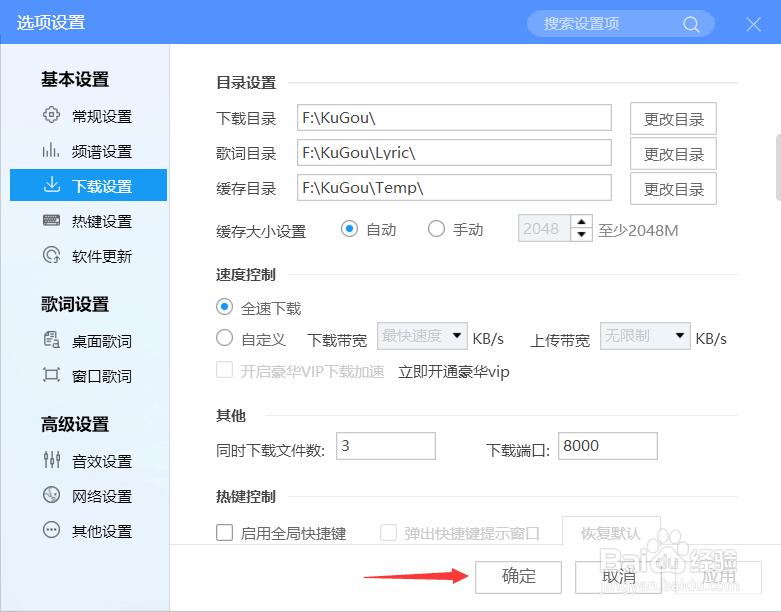The width and height of the screenshot is (781, 612).
Task: Click the ellipsis icon beside 其他设置
Action: [x=51, y=529]
